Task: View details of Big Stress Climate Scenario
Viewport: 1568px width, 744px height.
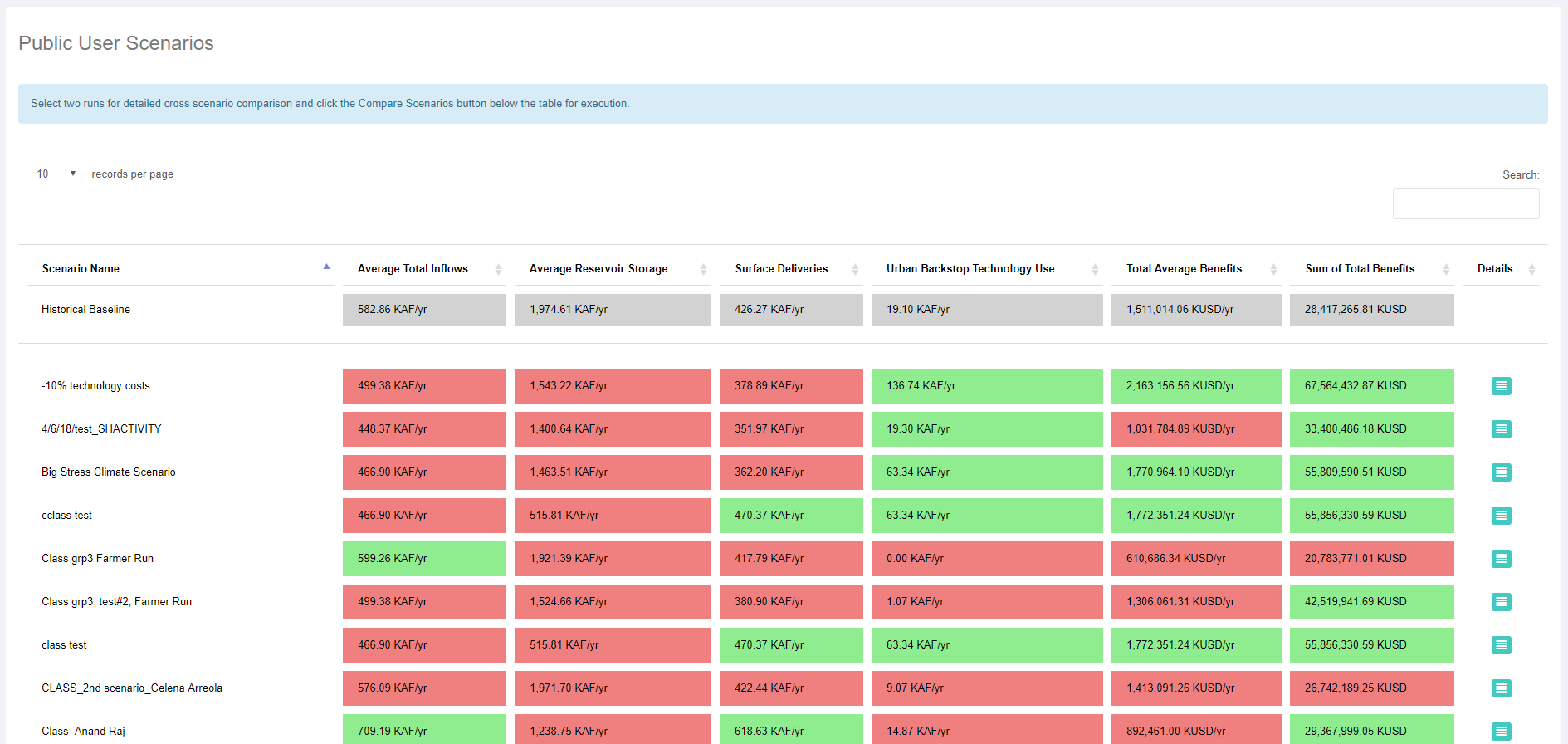Action: pyautogui.click(x=1501, y=472)
